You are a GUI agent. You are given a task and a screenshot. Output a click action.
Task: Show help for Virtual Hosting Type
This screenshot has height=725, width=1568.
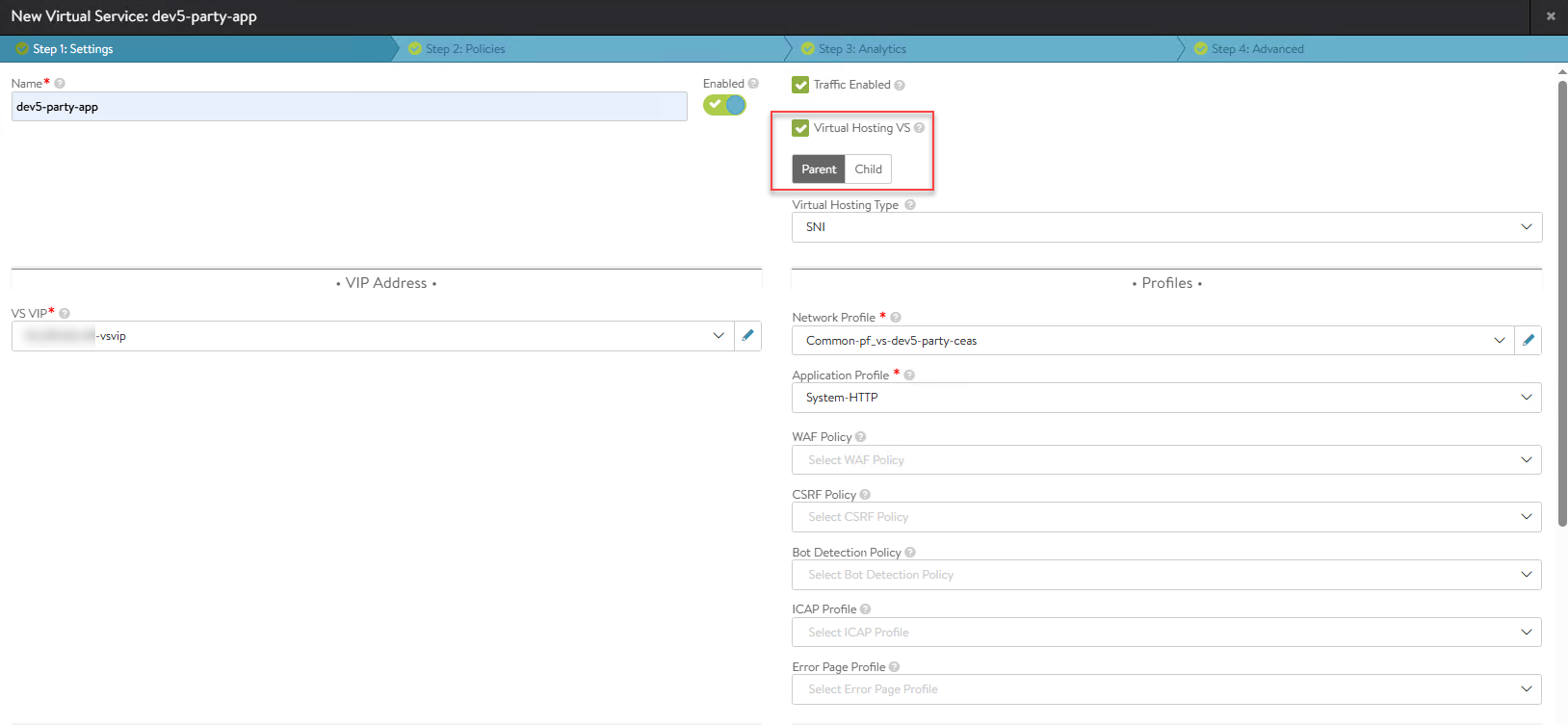[910, 205]
